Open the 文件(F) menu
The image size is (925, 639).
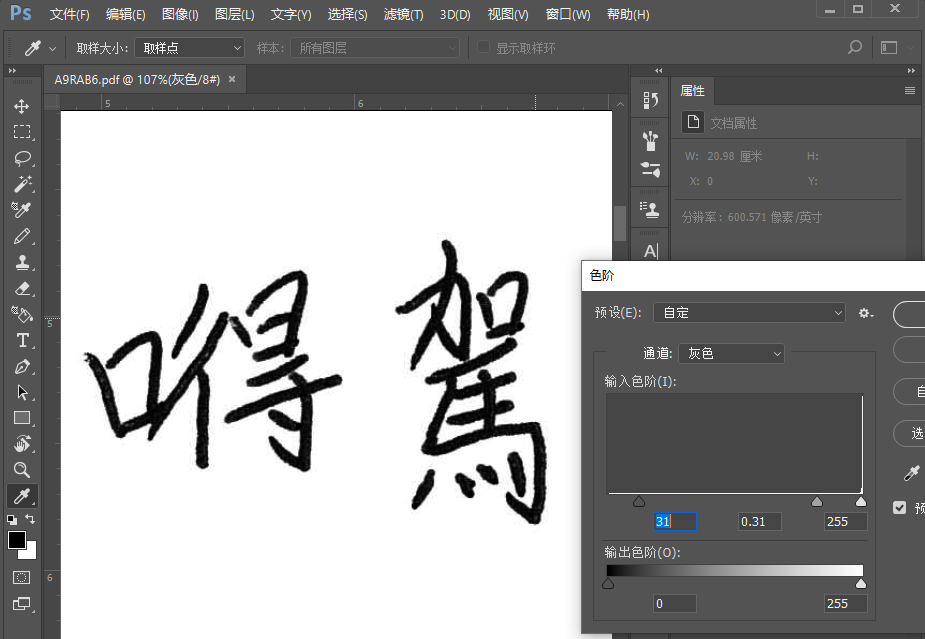[70, 14]
